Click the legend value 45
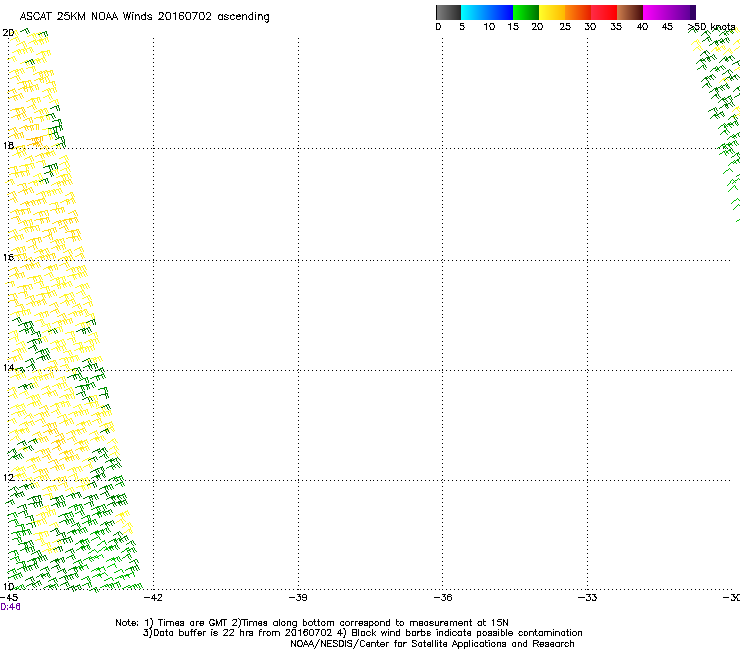 (667, 27)
